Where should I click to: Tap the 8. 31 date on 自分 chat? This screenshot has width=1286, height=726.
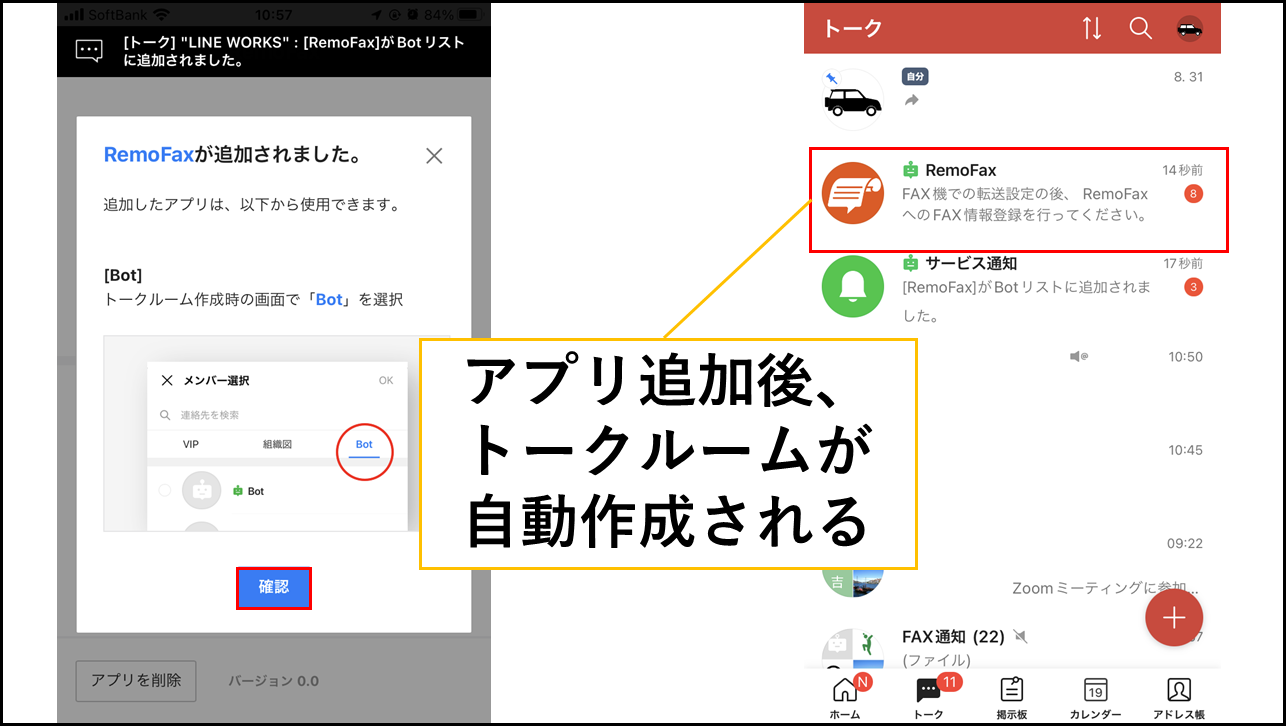(x=1187, y=77)
